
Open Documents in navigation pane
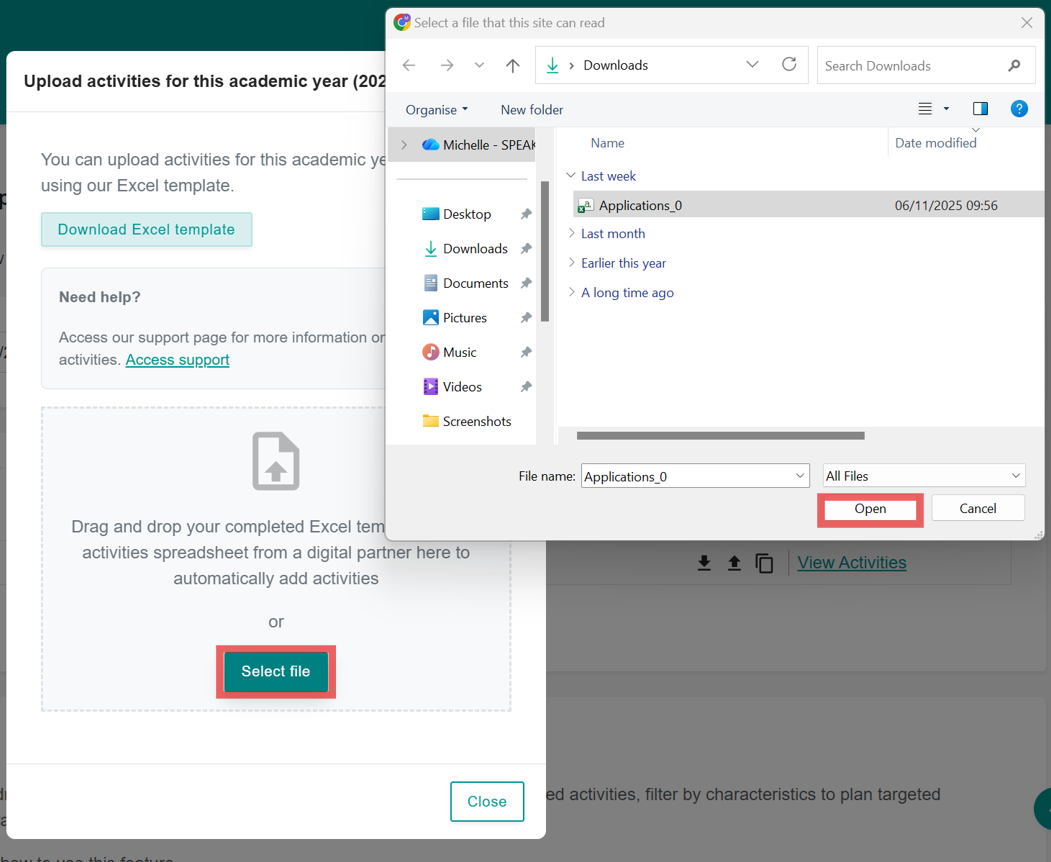(466, 283)
